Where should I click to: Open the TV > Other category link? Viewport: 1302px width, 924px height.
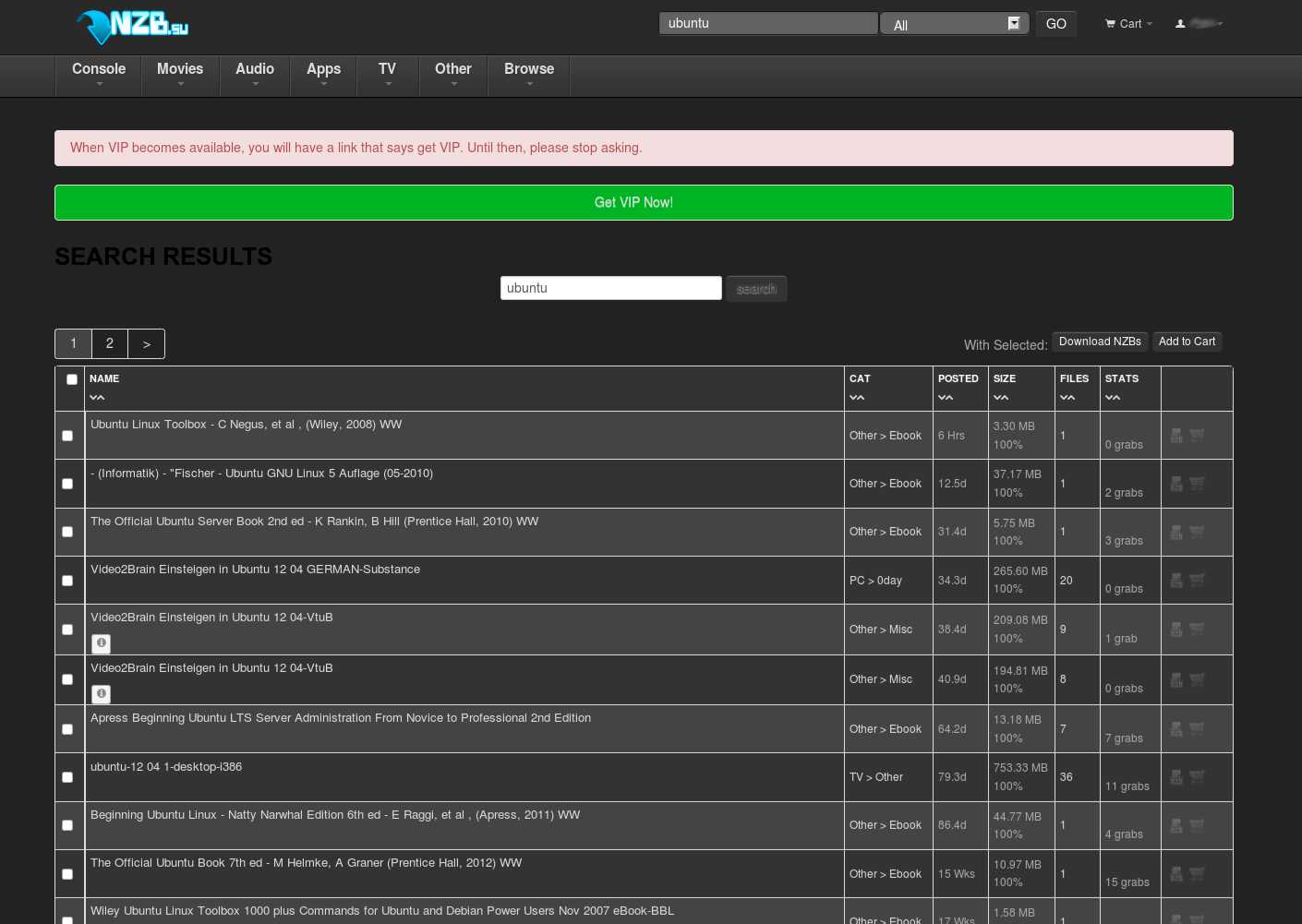876,777
